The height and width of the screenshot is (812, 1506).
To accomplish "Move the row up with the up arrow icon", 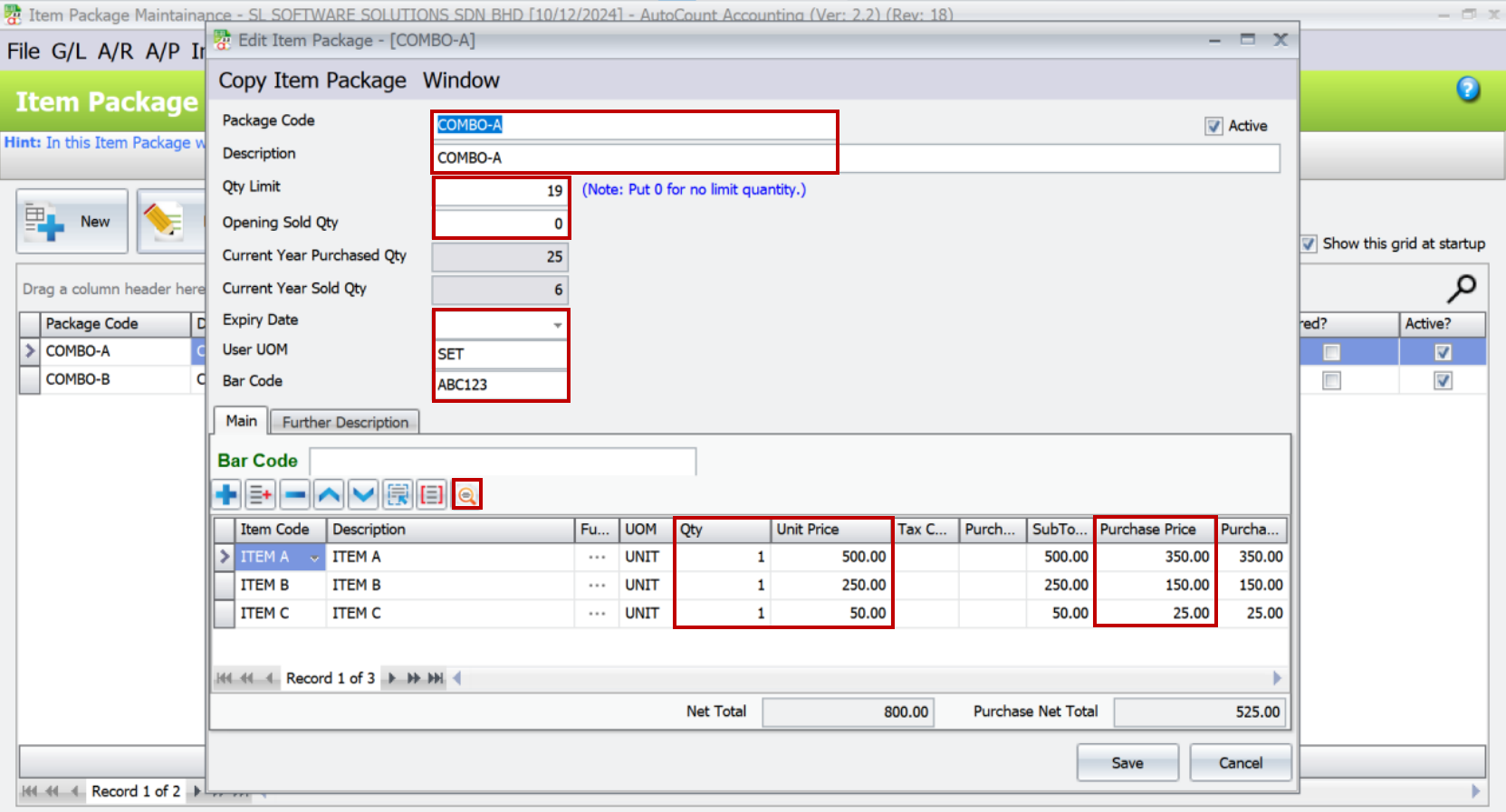I will tap(330, 494).
